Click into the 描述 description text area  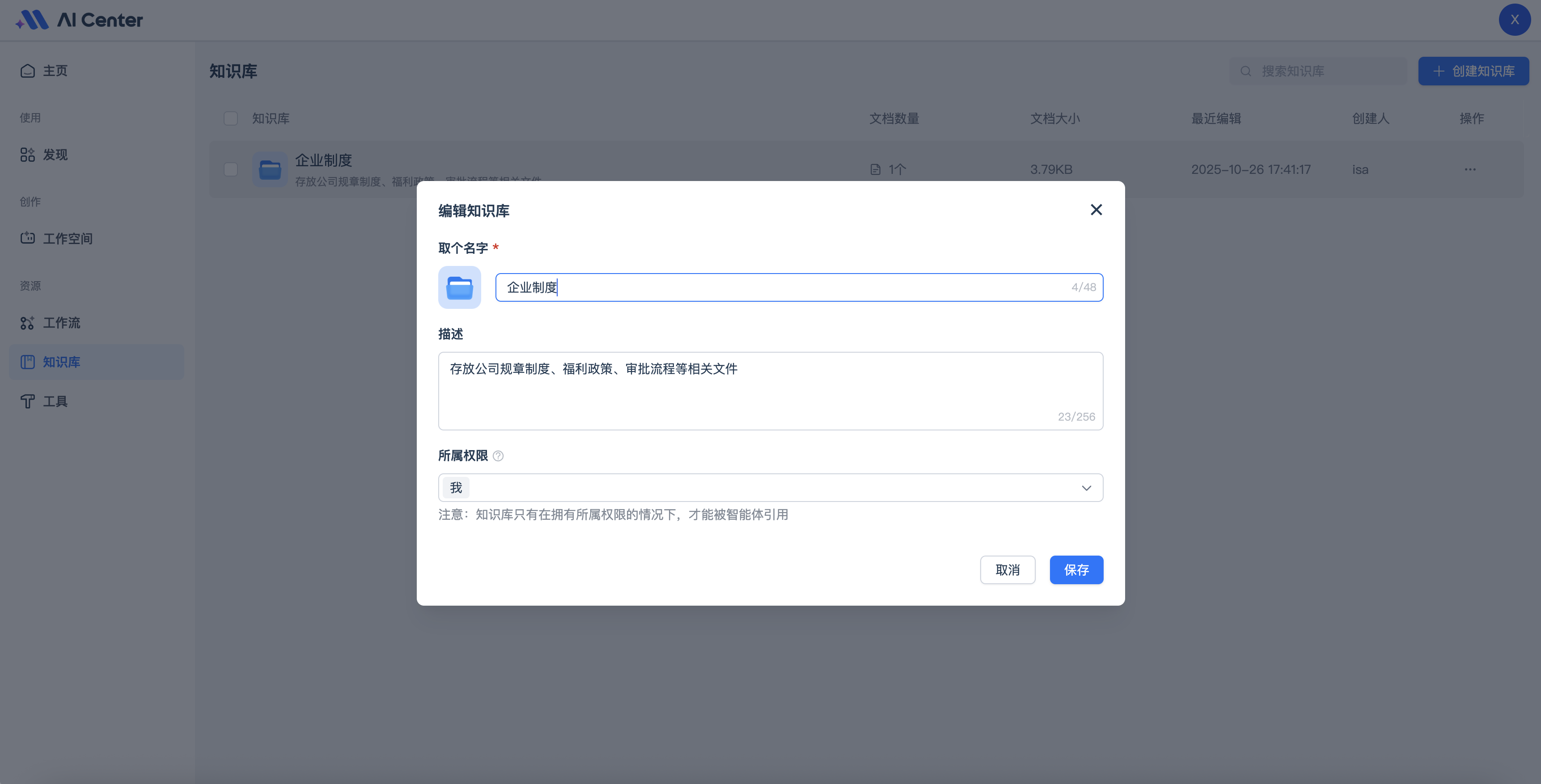[x=770, y=391]
